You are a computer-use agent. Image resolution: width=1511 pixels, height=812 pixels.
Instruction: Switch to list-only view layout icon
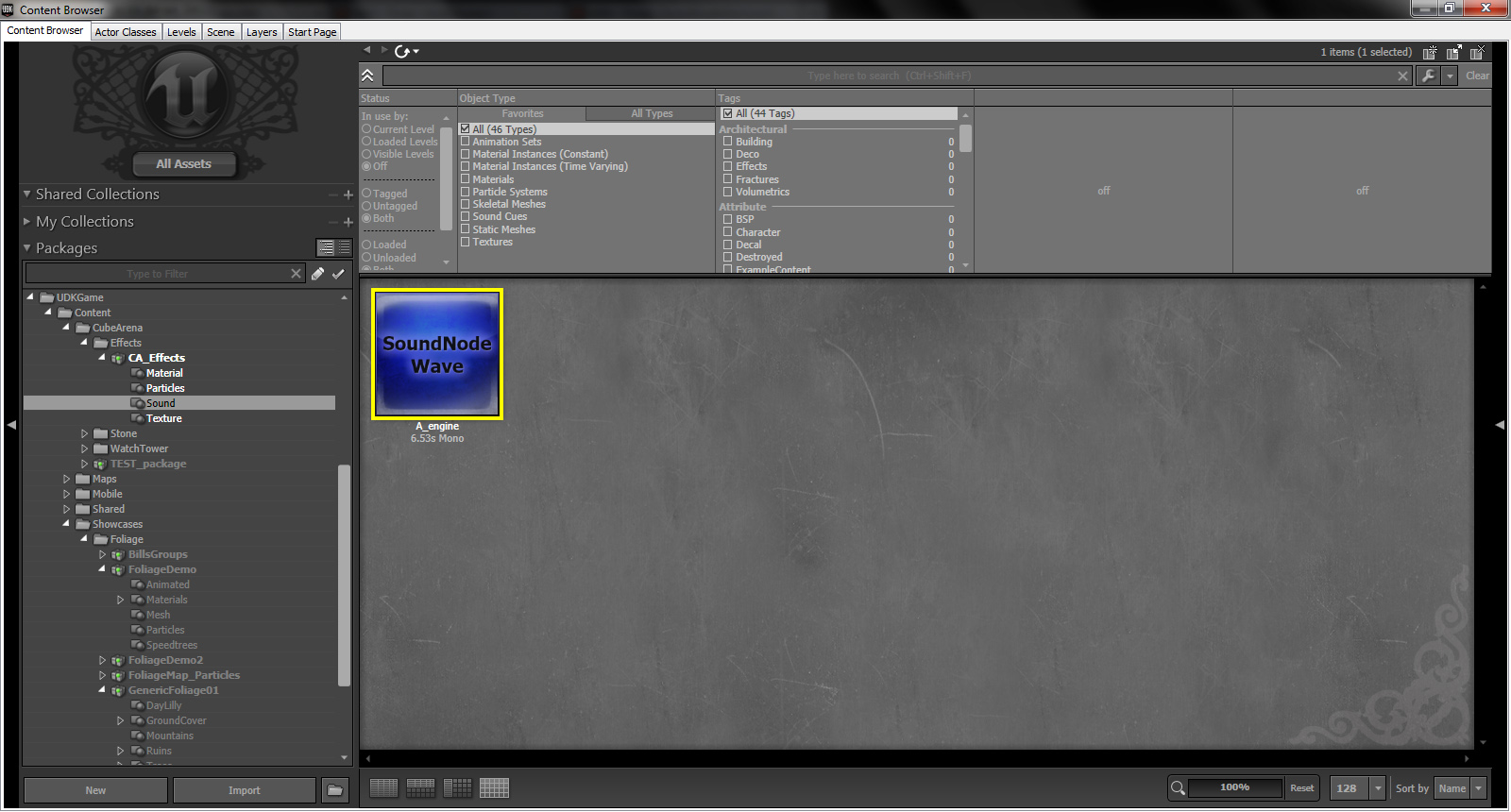pyautogui.click(x=383, y=787)
